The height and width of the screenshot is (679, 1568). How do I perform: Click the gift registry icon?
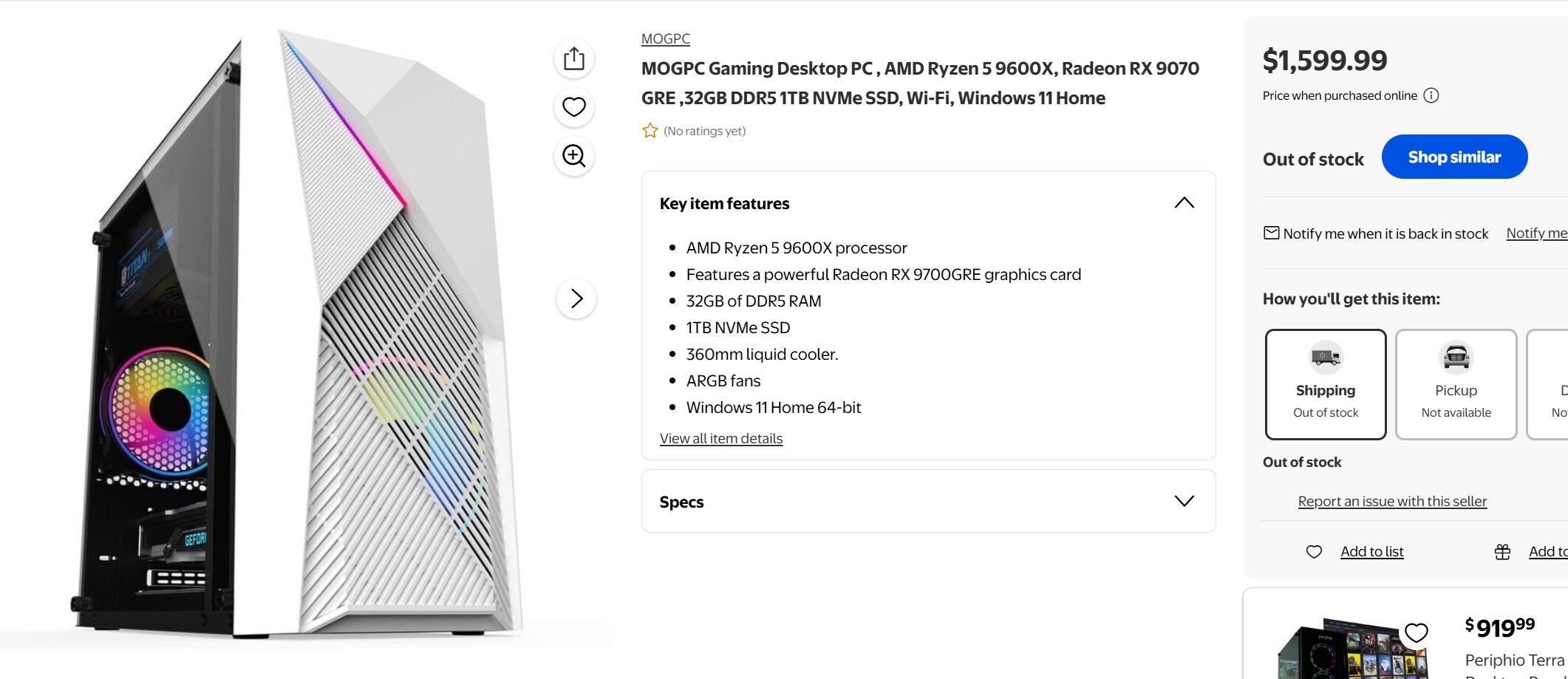coord(1502,551)
